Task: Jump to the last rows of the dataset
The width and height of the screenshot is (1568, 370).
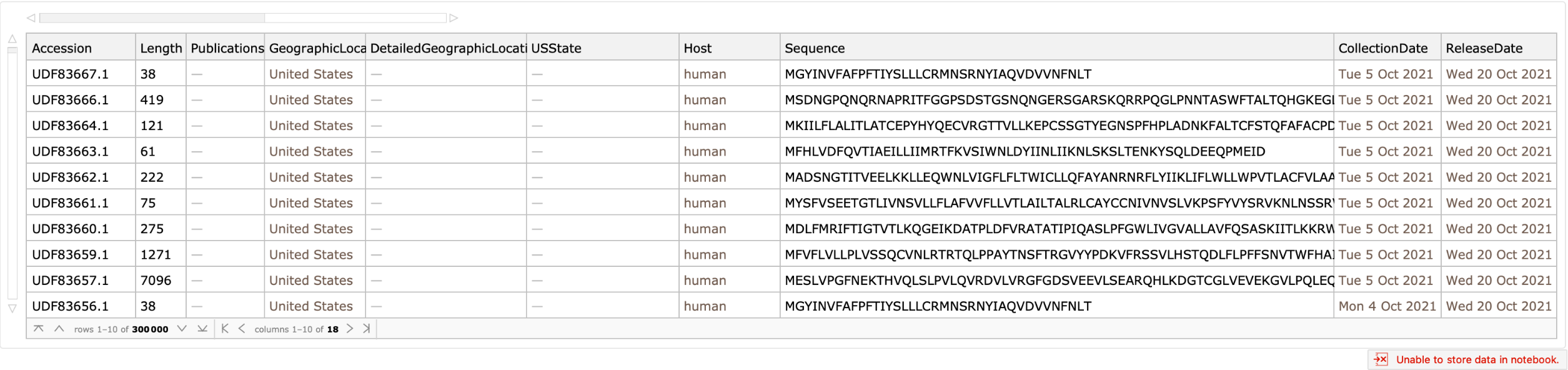Action: point(202,329)
